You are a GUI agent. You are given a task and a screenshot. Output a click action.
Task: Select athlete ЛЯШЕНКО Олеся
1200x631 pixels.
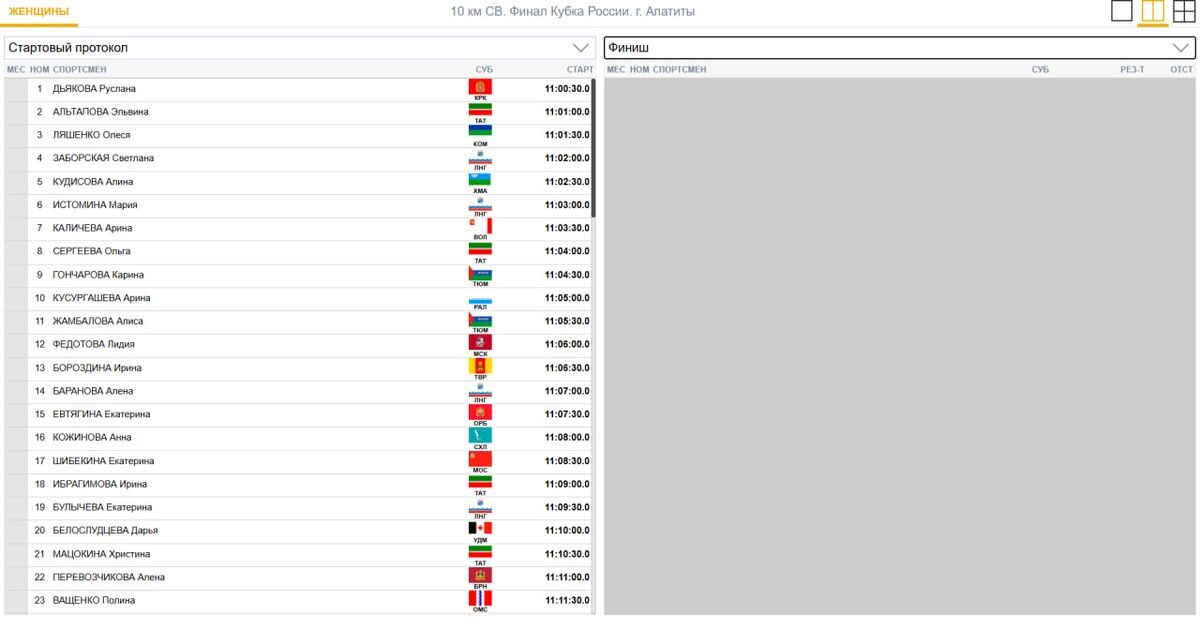coord(91,135)
